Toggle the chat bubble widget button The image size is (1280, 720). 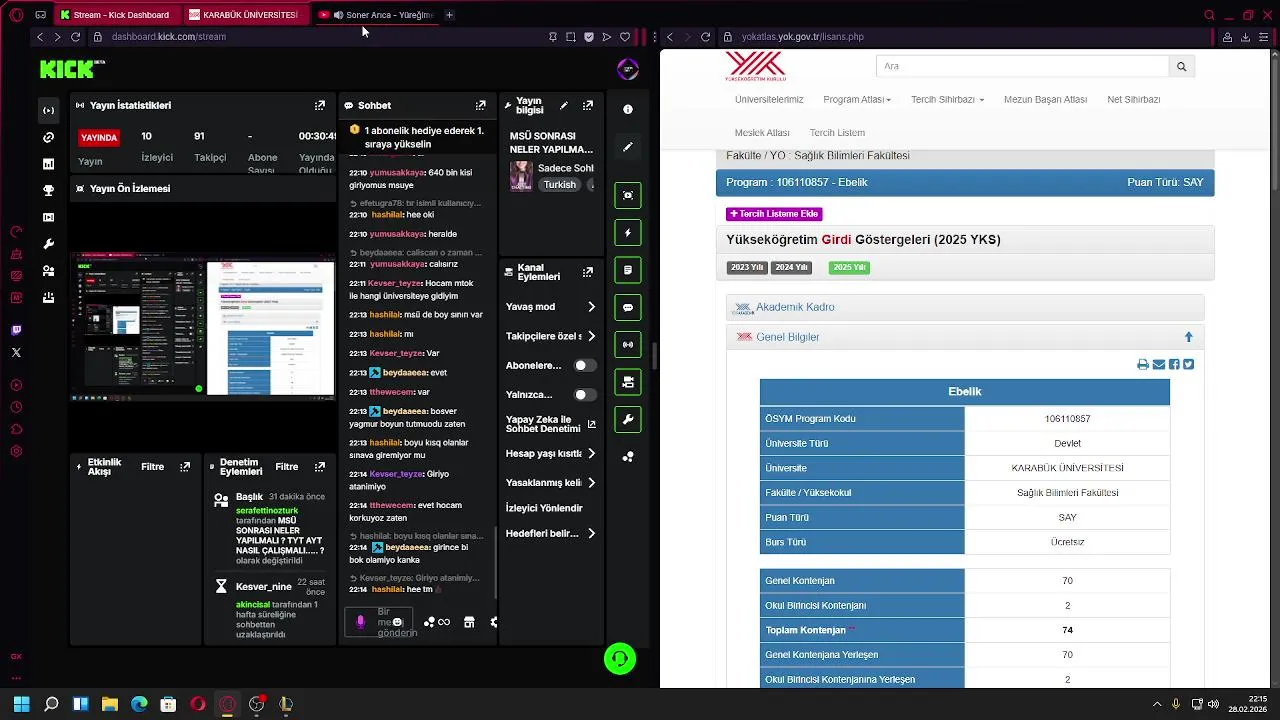click(628, 307)
